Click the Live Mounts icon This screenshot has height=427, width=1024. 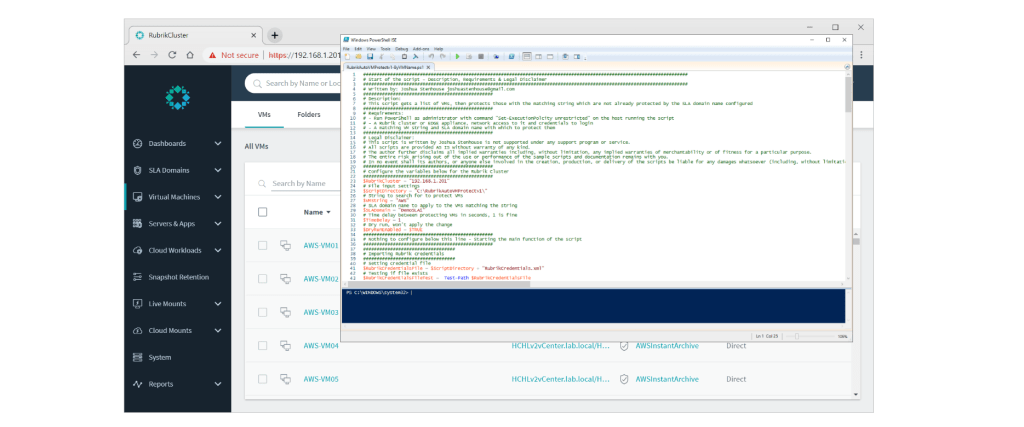(x=137, y=304)
